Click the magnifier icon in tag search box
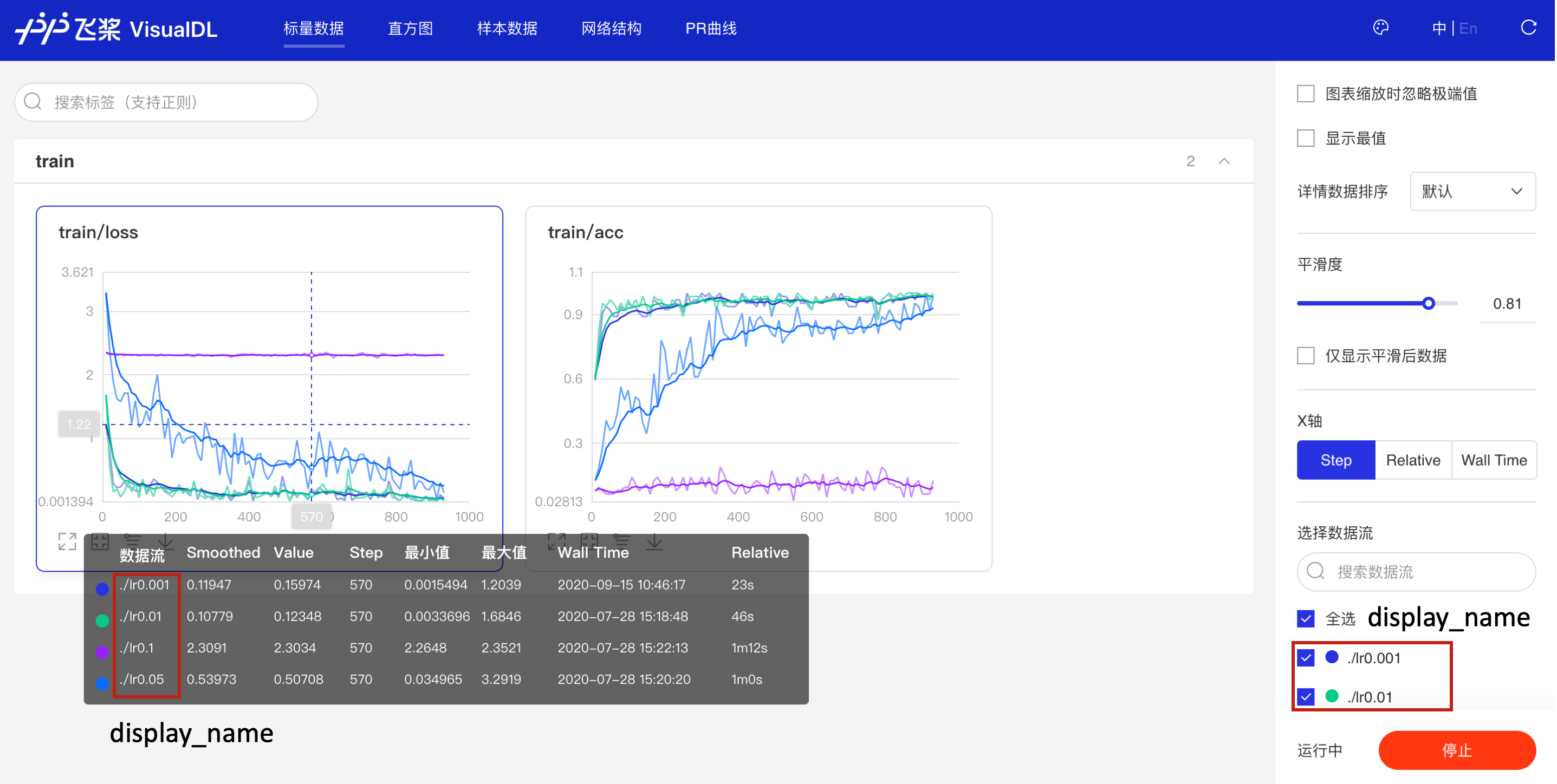 coord(33,101)
